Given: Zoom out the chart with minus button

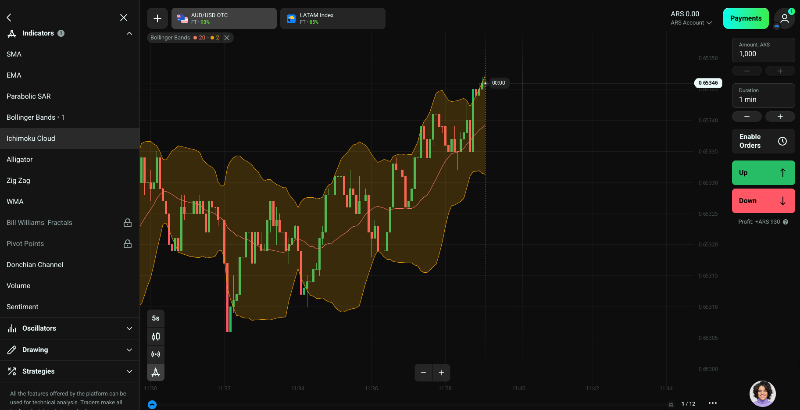Looking at the screenshot, I should (423, 373).
